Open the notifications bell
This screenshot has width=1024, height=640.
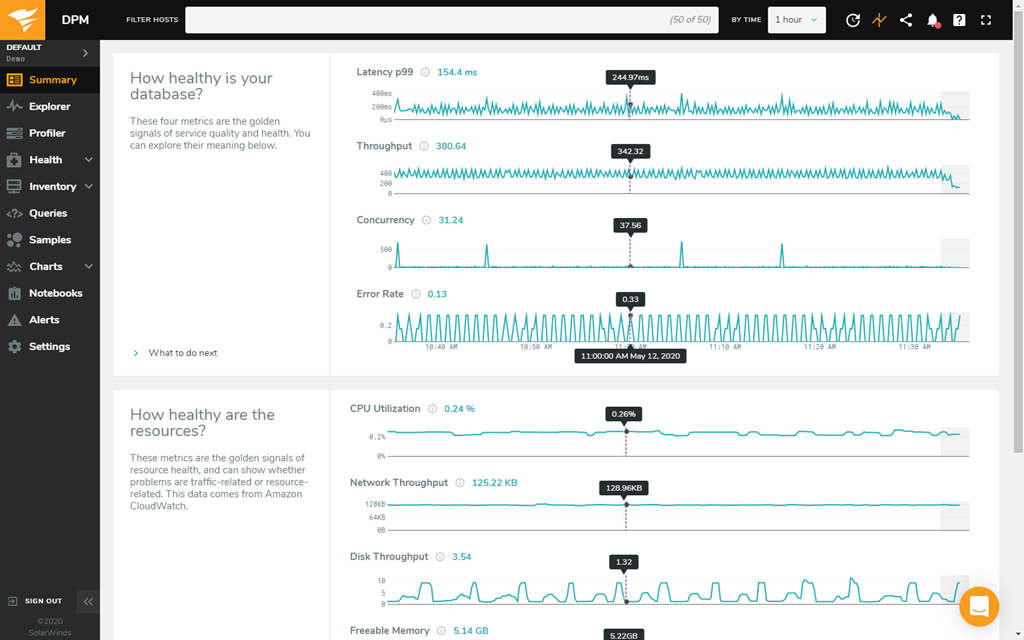[933, 20]
